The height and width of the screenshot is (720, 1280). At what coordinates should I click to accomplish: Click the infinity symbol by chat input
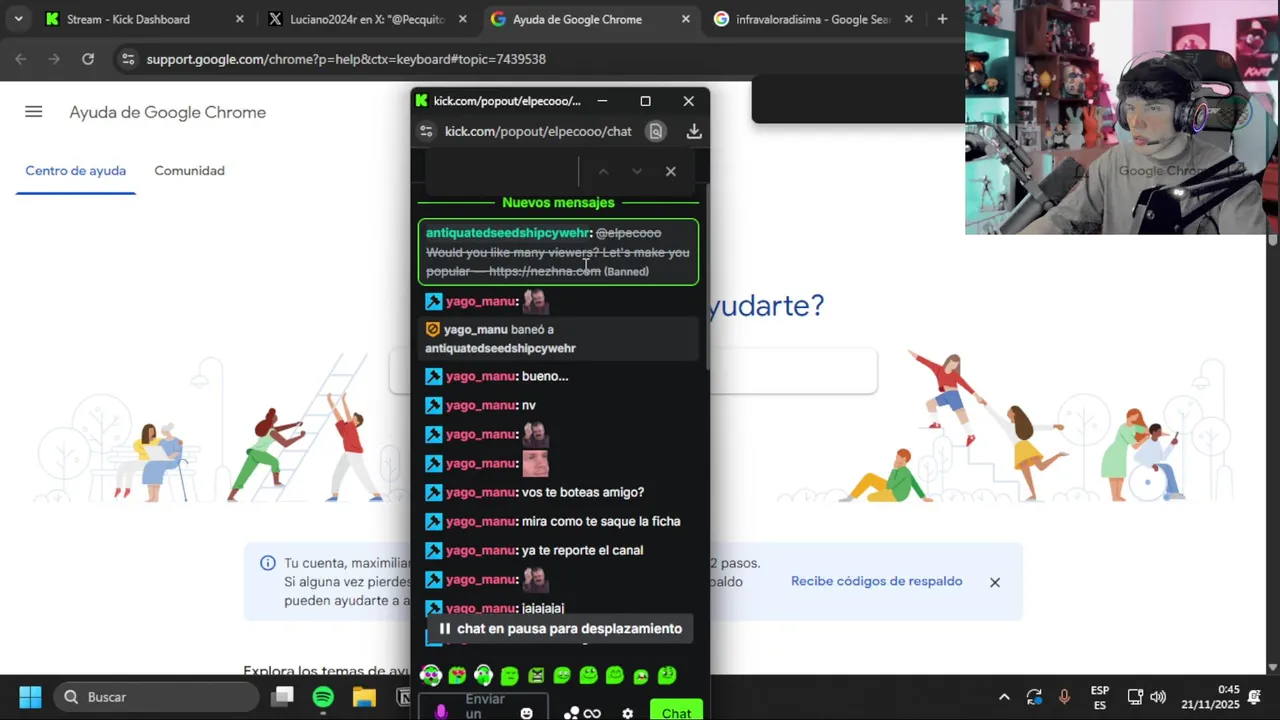point(592,713)
